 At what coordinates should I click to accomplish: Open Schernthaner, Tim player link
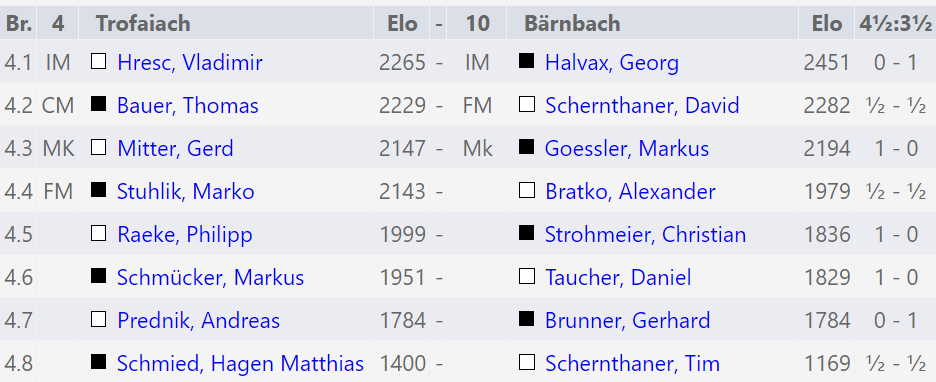coord(632,363)
